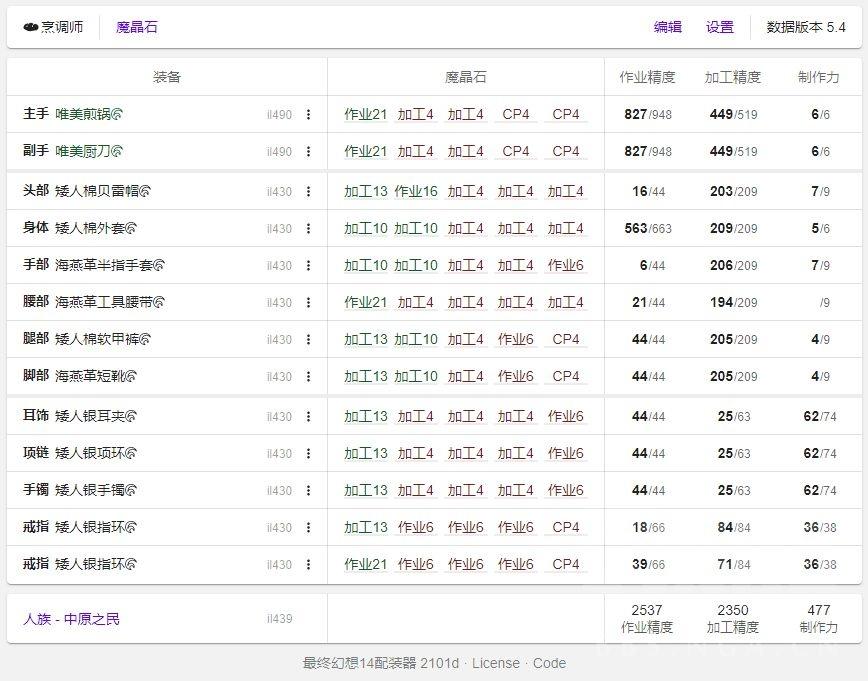Select the 矮人银项环 necklace item name
868x681 pixels.
89,454
